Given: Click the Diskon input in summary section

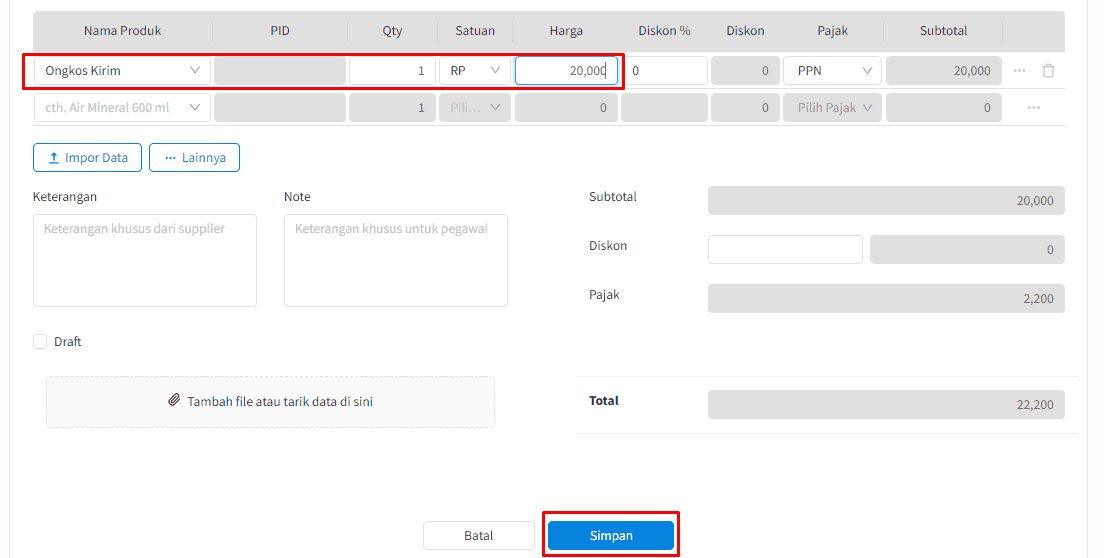Looking at the screenshot, I should tap(785, 250).
